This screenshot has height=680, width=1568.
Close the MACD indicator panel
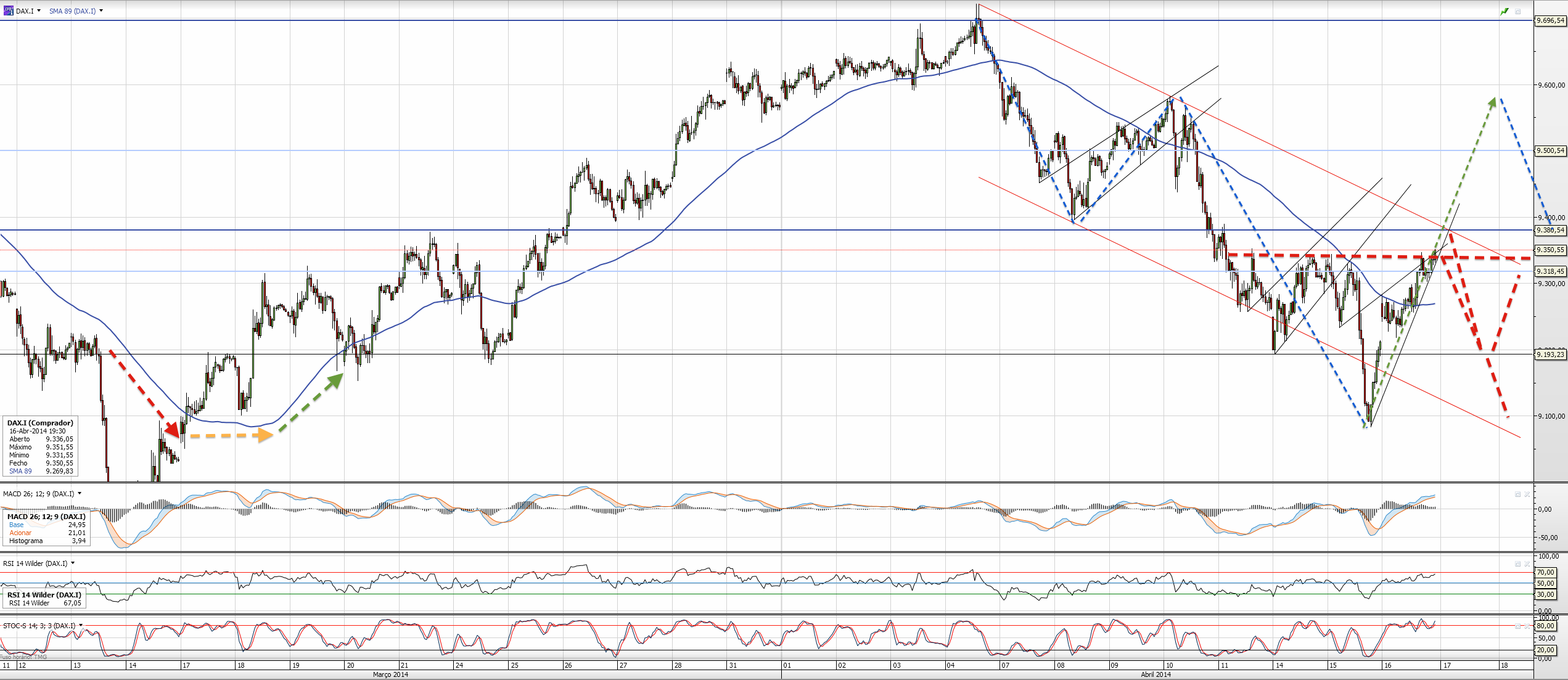pyautogui.click(x=1527, y=494)
